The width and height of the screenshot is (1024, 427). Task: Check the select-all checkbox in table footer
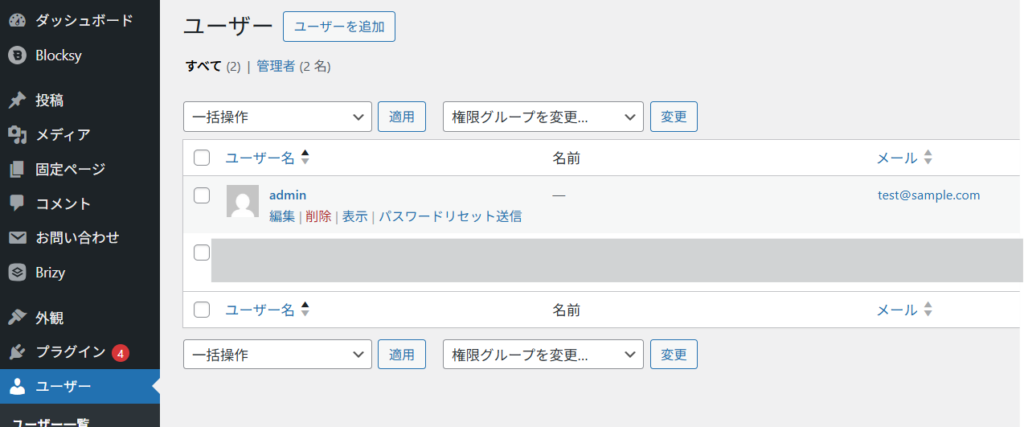[x=202, y=310]
